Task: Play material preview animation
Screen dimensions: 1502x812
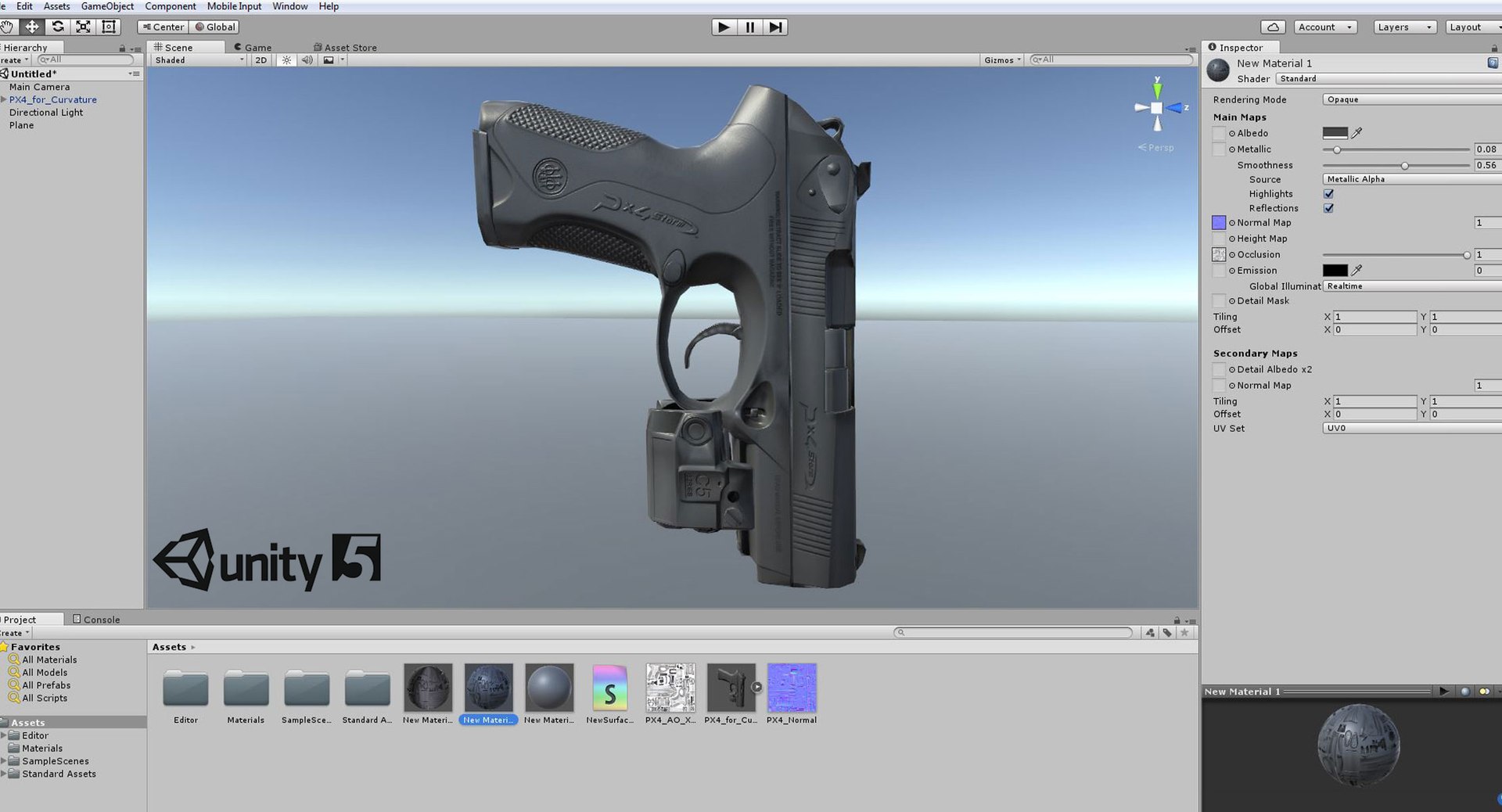Action: (x=1443, y=692)
